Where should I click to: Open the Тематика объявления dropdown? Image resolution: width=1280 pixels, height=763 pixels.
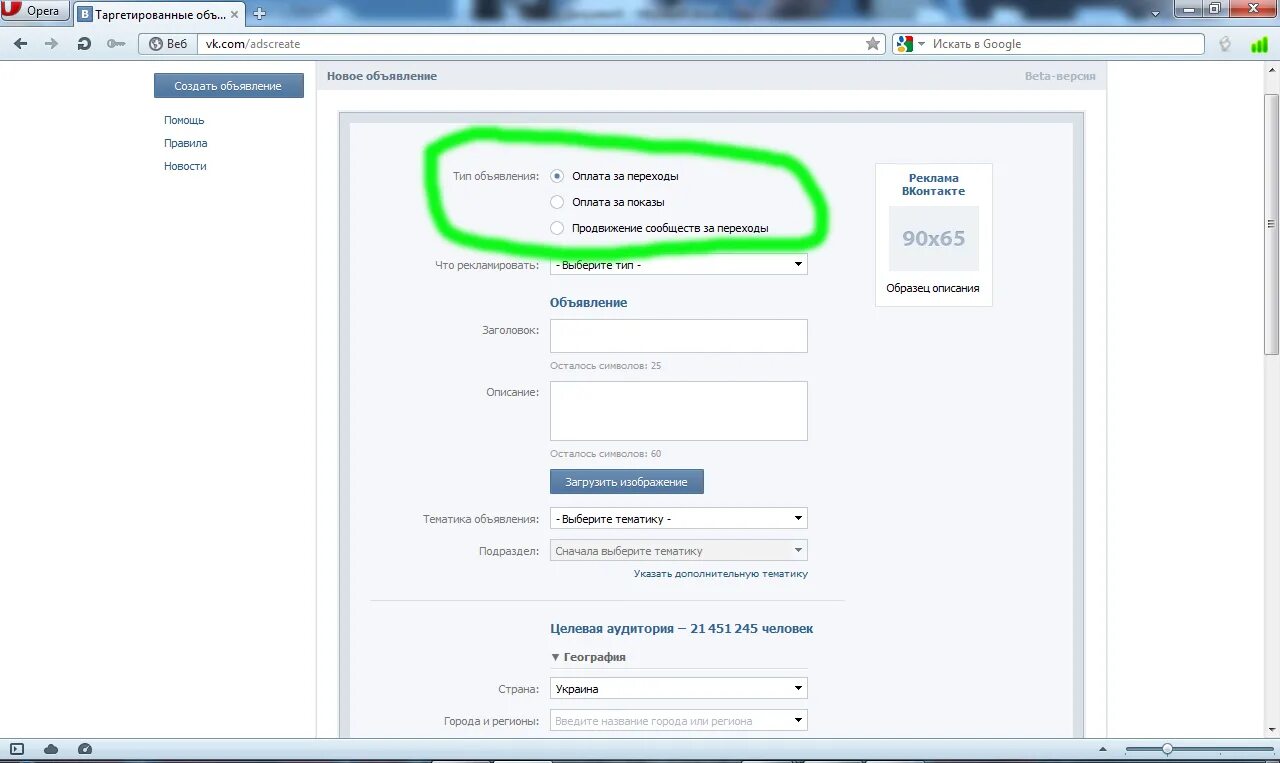tap(678, 519)
